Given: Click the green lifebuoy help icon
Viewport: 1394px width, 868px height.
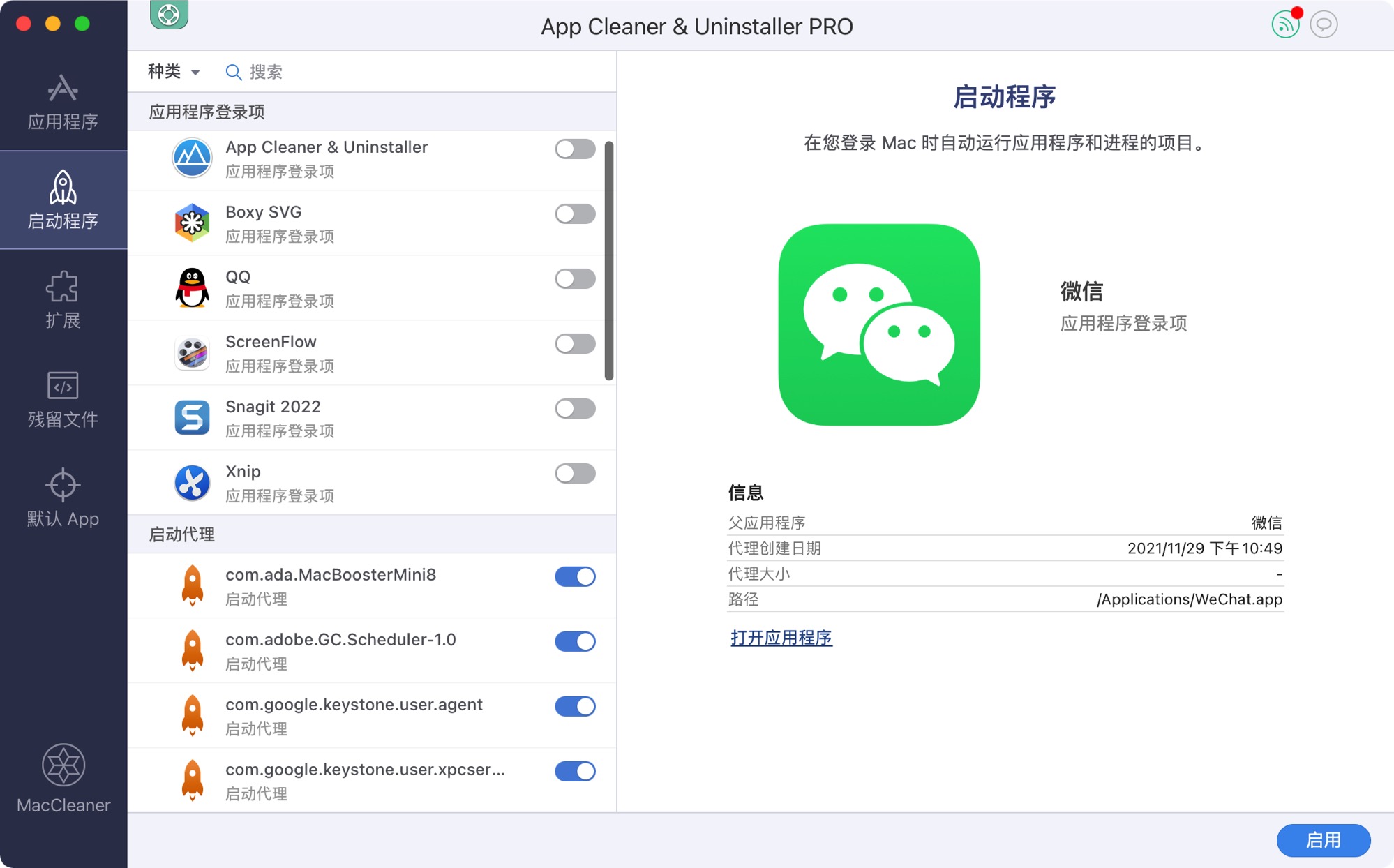Looking at the screenshot, I should (169, 14).
